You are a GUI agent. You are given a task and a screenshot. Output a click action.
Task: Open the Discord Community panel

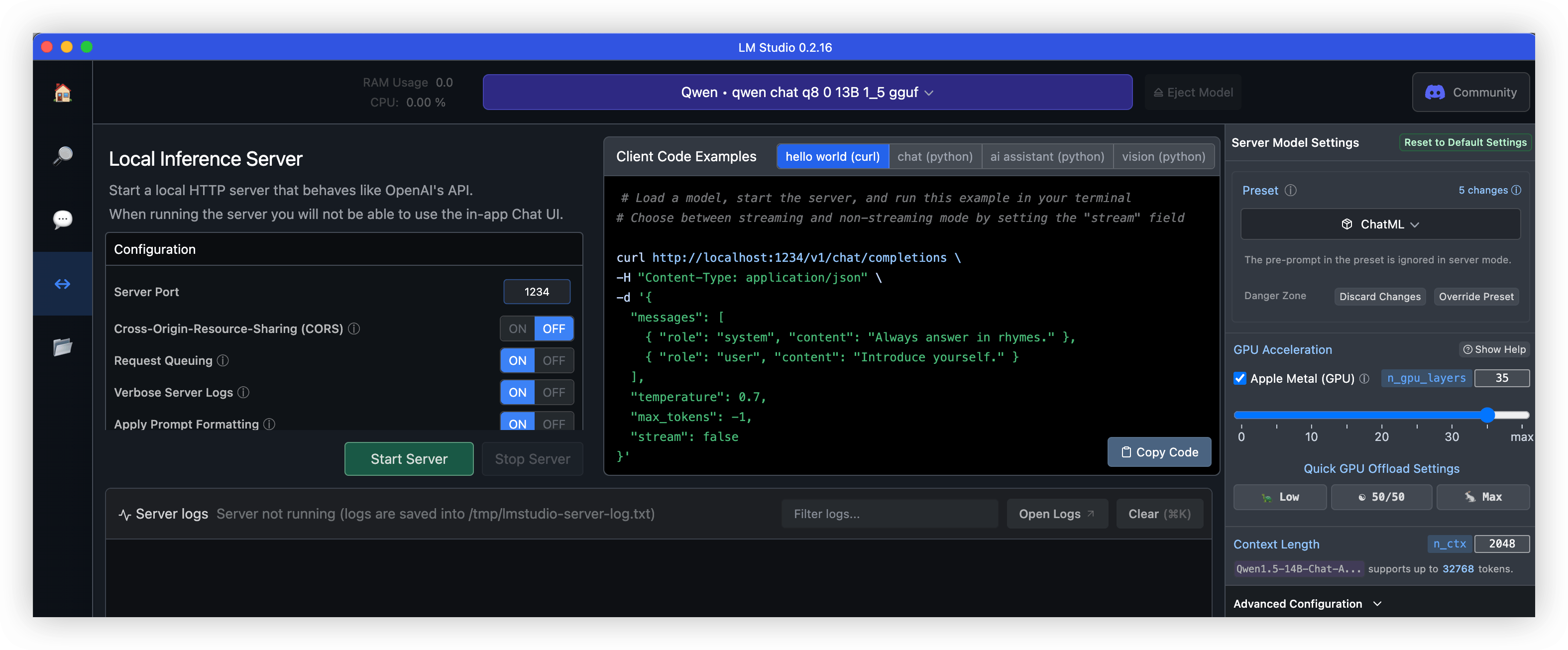pyautogui.click(x=1471, y=92)
